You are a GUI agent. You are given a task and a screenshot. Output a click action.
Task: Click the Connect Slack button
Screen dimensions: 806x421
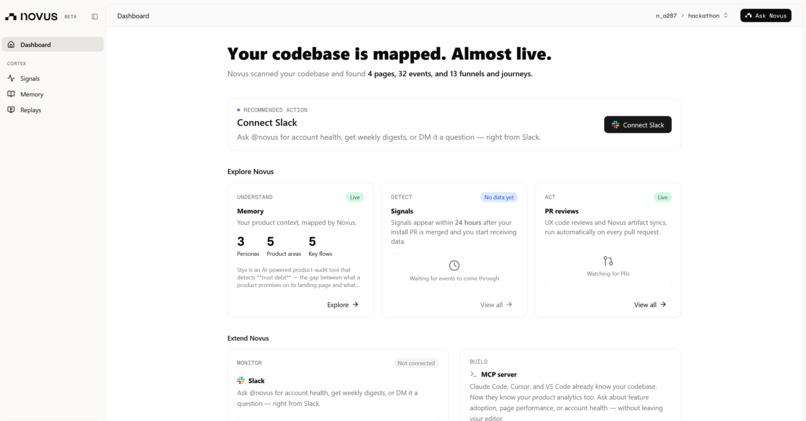coord(637,124)
